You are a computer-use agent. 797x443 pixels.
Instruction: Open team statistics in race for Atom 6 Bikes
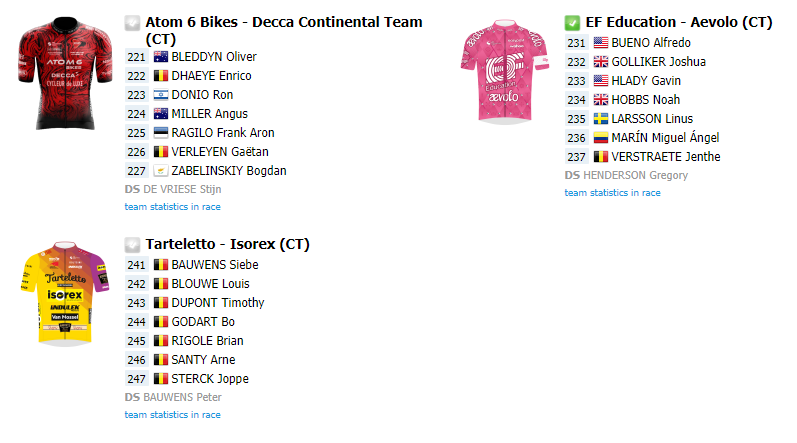tap(172, 207)
